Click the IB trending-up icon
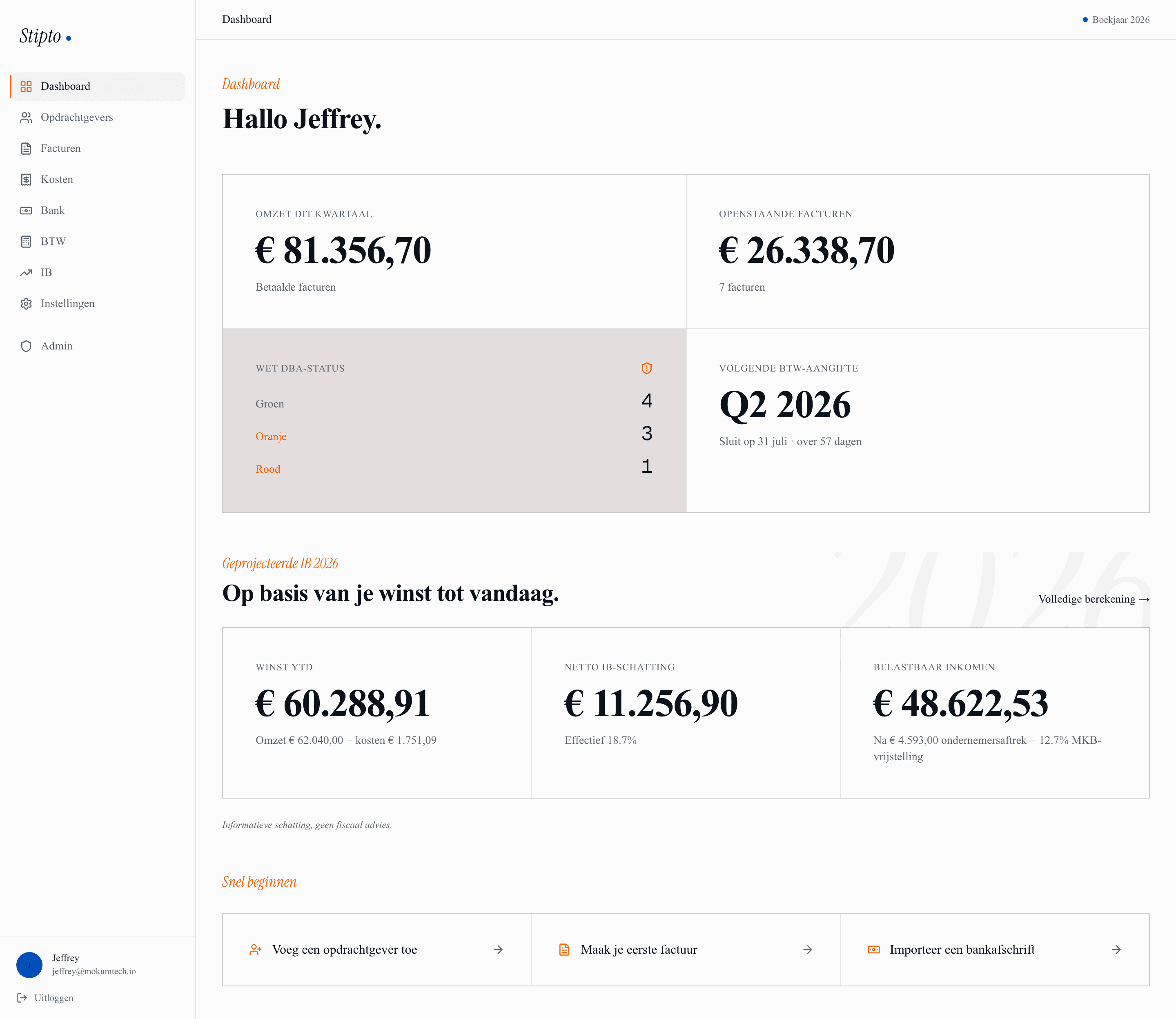Viewport: 1176px width, 1019px height. click(x=26, y=272)
